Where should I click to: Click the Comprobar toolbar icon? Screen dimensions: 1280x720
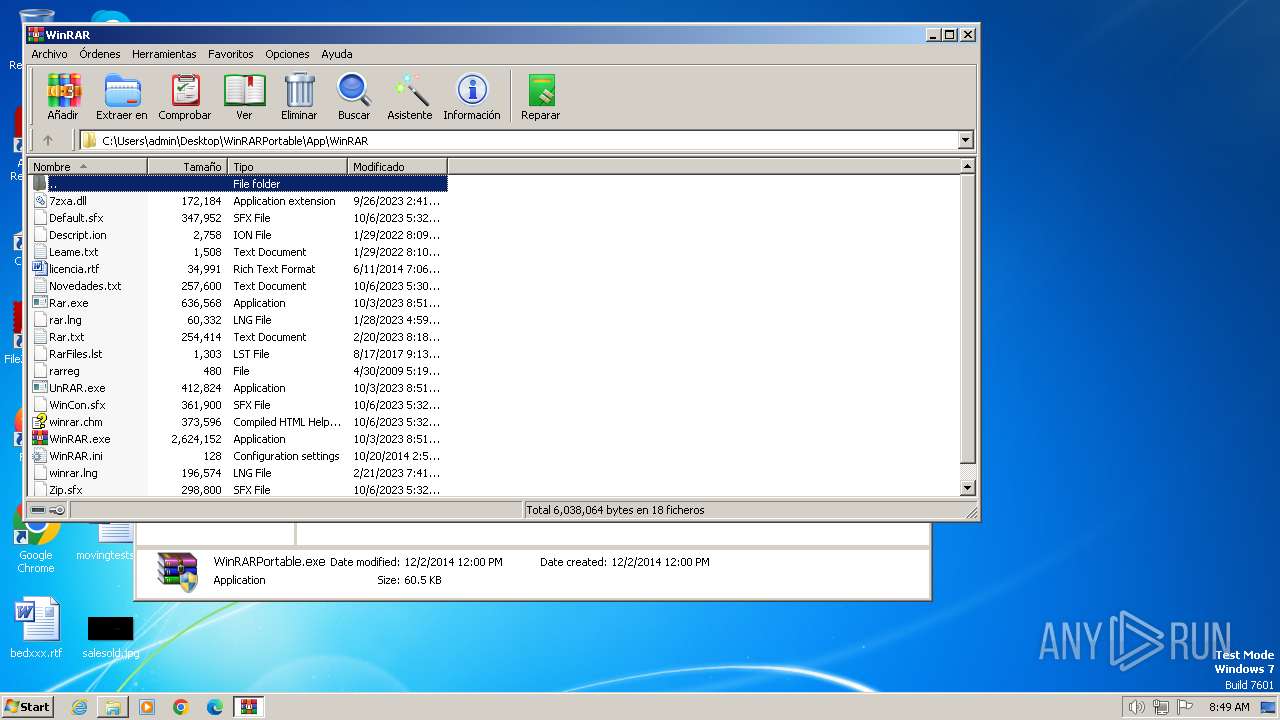[x=185, y=97]
